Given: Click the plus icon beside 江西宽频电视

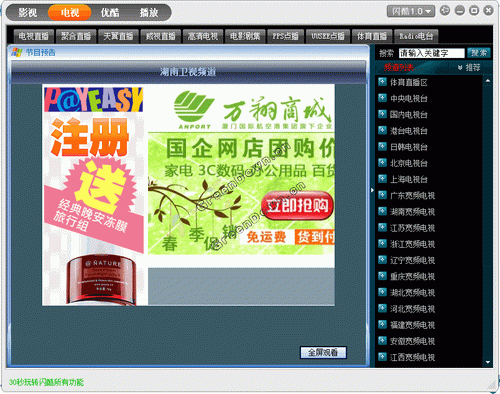Looking at the screenshot, I should (382, 357).
